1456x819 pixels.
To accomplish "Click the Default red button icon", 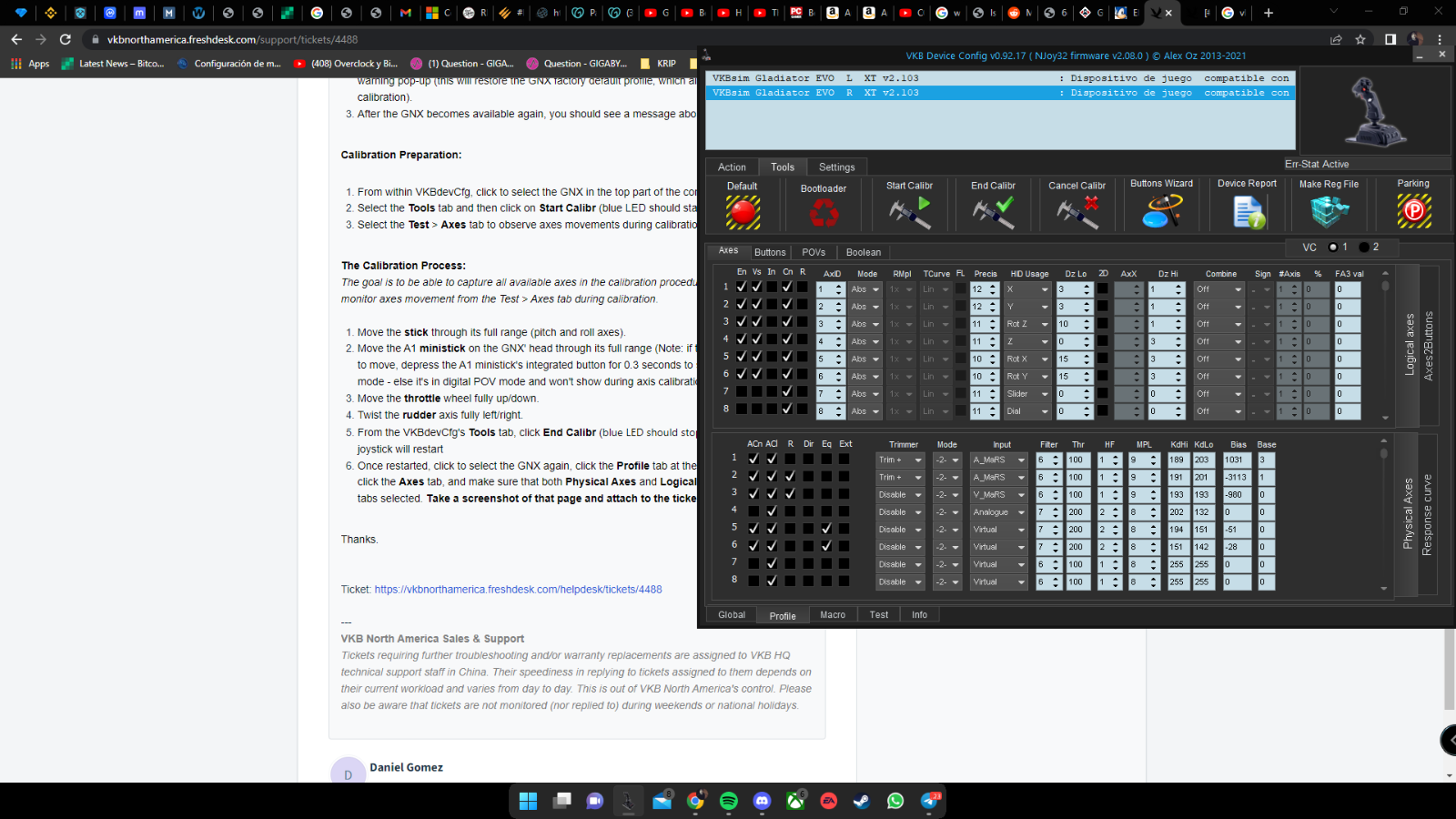I will (x=743, y=212).
